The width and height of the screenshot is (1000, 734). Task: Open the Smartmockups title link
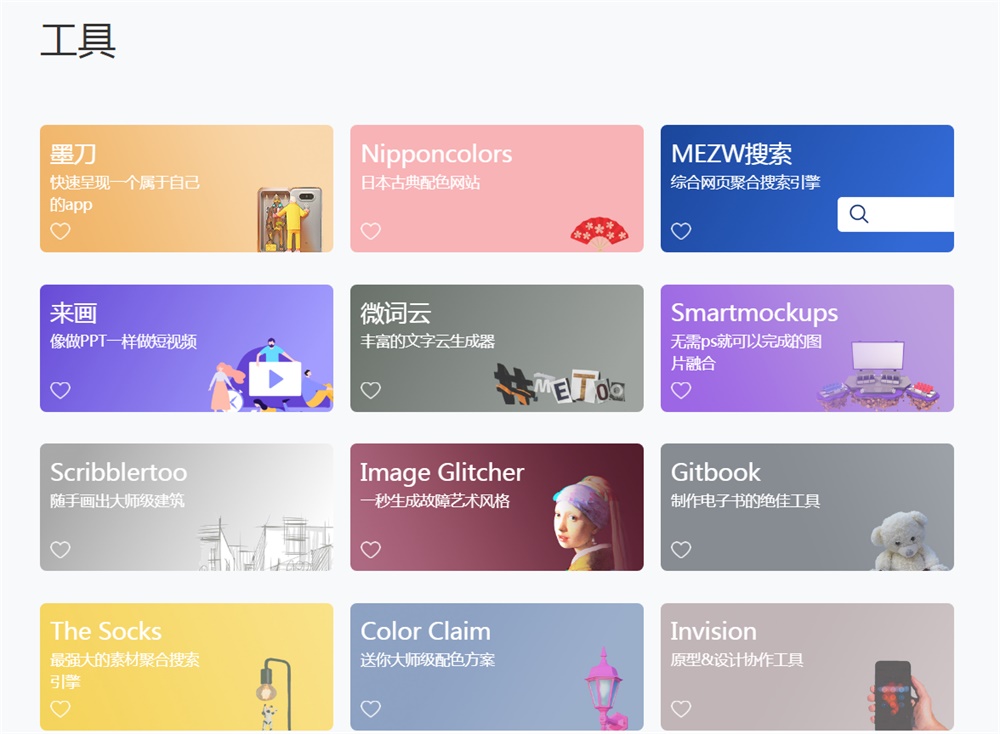click(754, 313)
